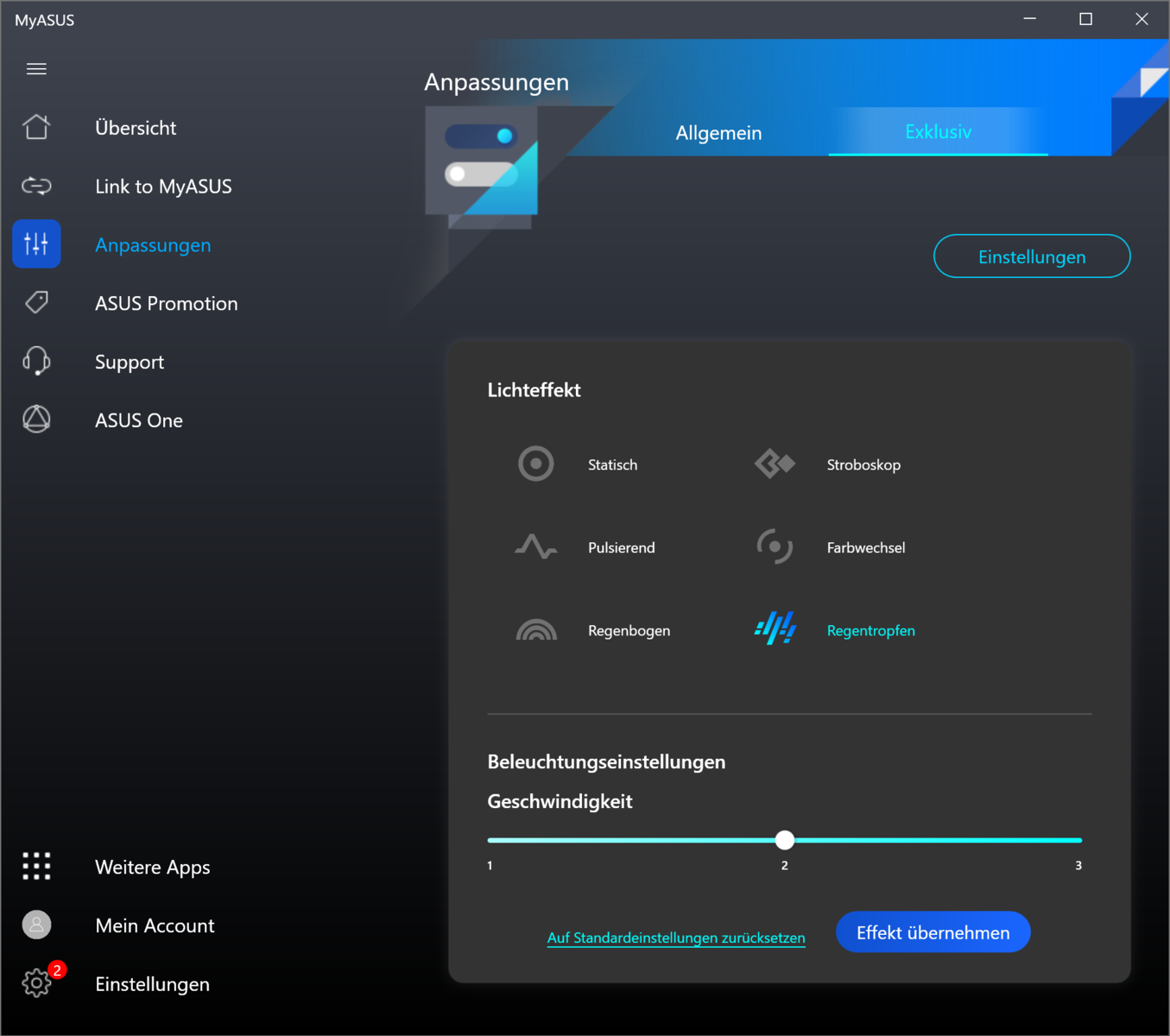Show Weitere Apps via the dots grid icon
The width and height of the screenshot is (1170, 1036).
(x=36, y=866)
